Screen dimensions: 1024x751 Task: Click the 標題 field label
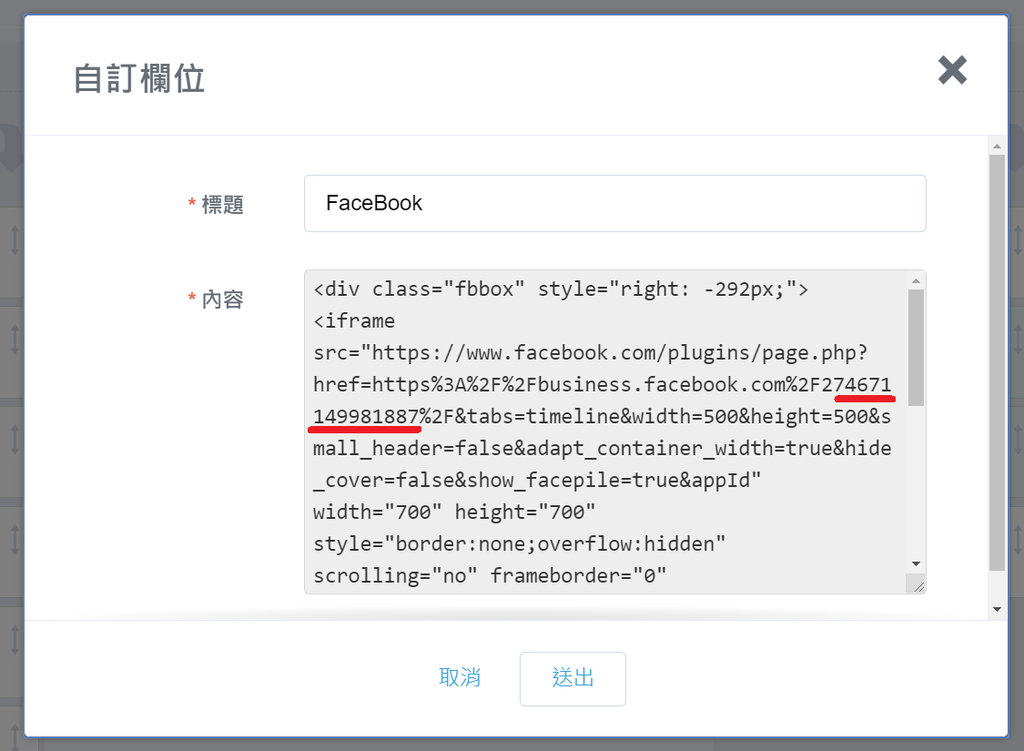click(222, 205)
